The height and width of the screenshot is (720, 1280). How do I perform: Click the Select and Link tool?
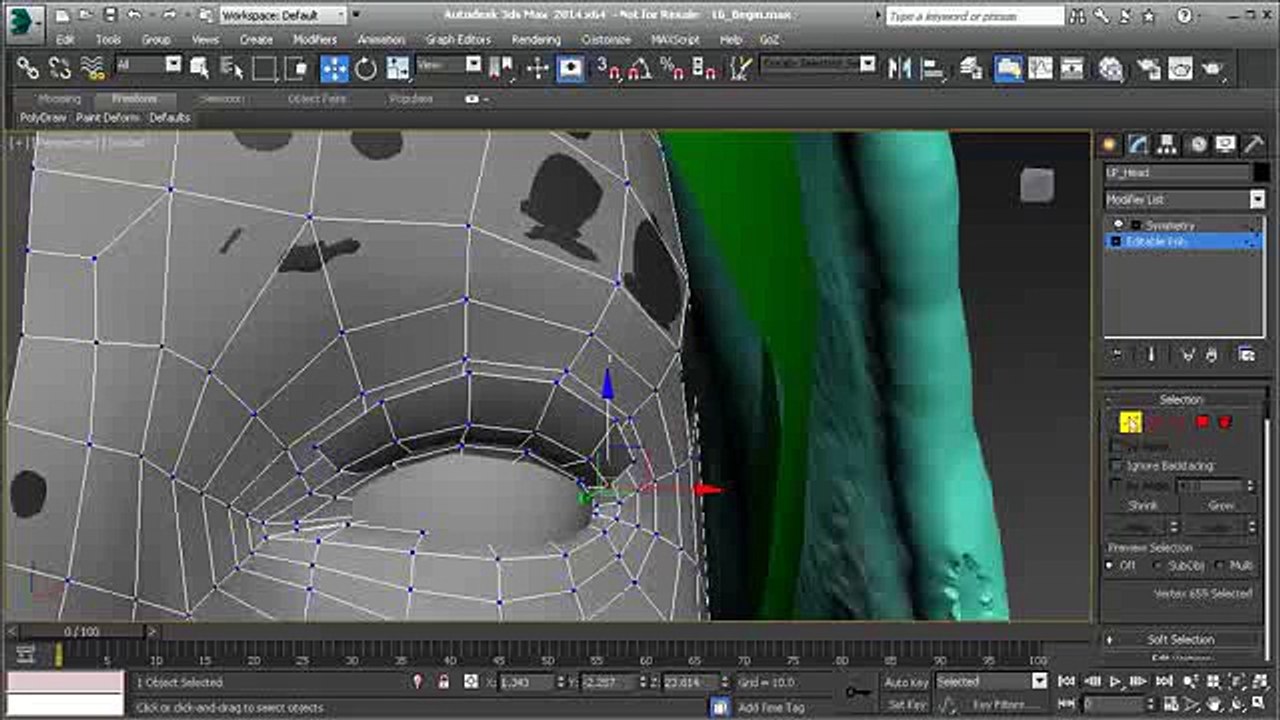point(28,68)
